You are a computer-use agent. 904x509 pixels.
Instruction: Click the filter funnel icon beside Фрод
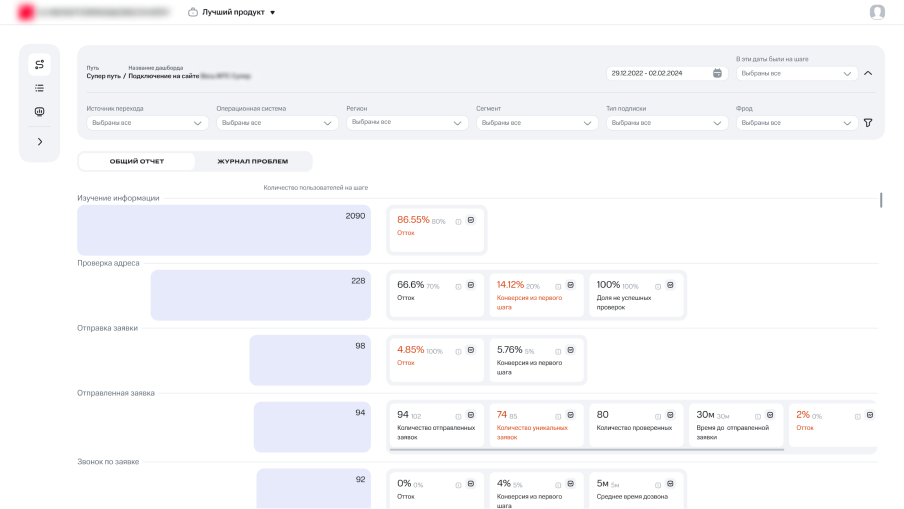[868, 123]
